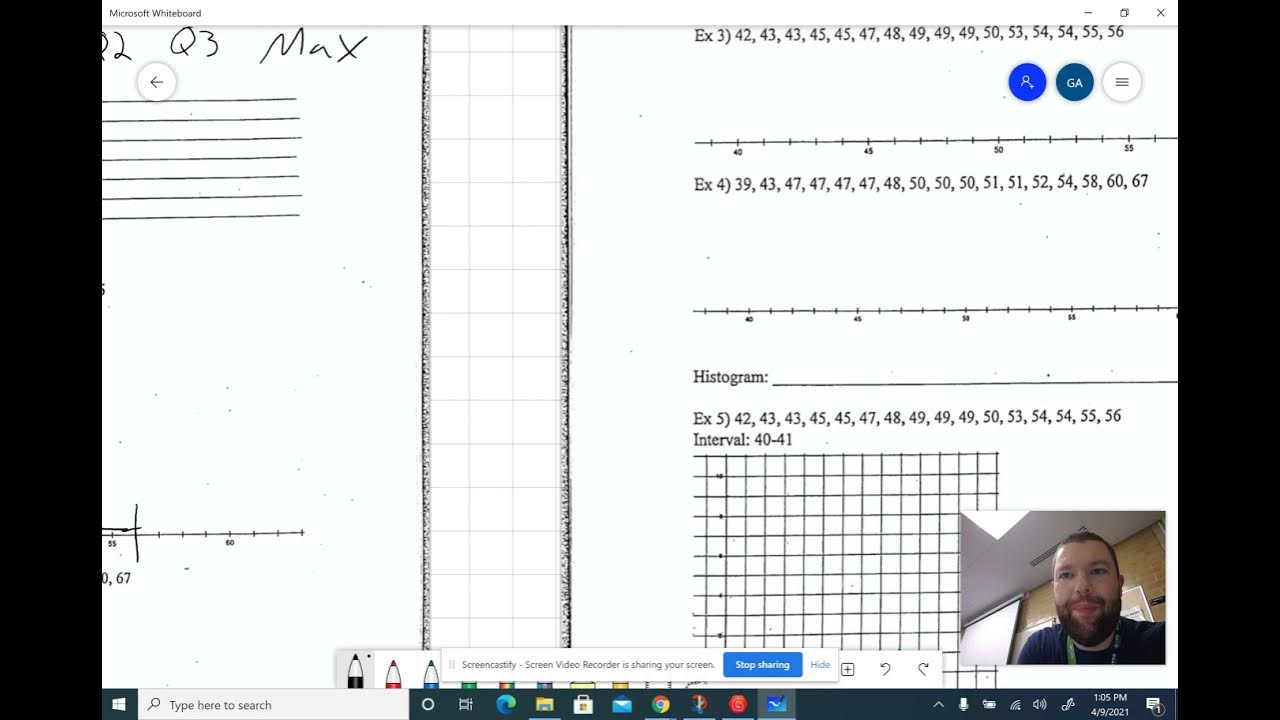This screenshot has height=720, width=1280.
Task: Open the red swirl app on taskbar
Action: 737,704
